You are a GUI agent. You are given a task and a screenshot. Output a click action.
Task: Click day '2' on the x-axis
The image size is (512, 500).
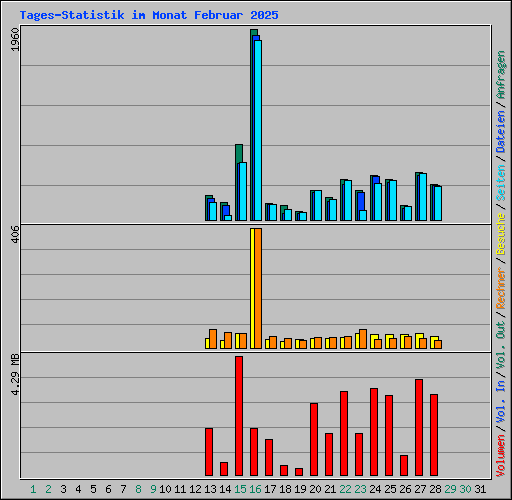click(x=48, y=489)
